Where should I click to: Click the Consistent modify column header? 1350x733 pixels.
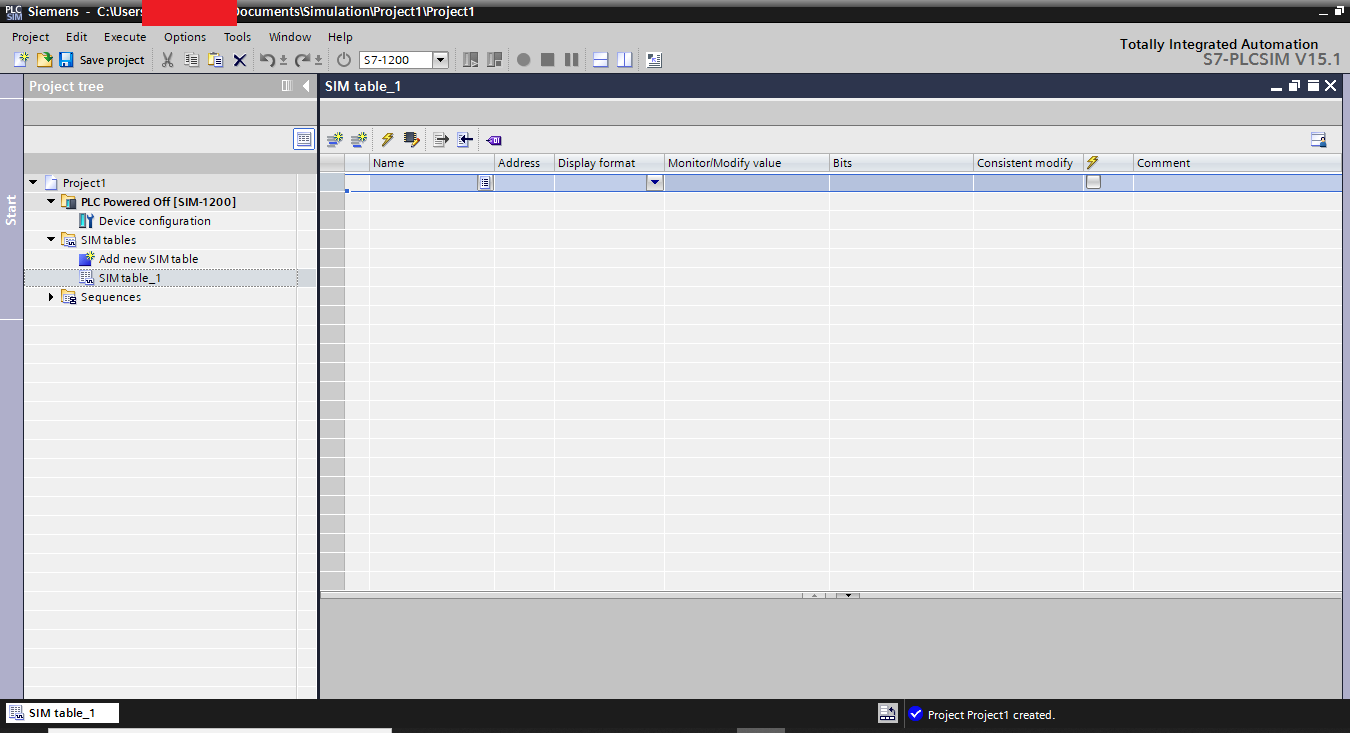pos(1028,163)
